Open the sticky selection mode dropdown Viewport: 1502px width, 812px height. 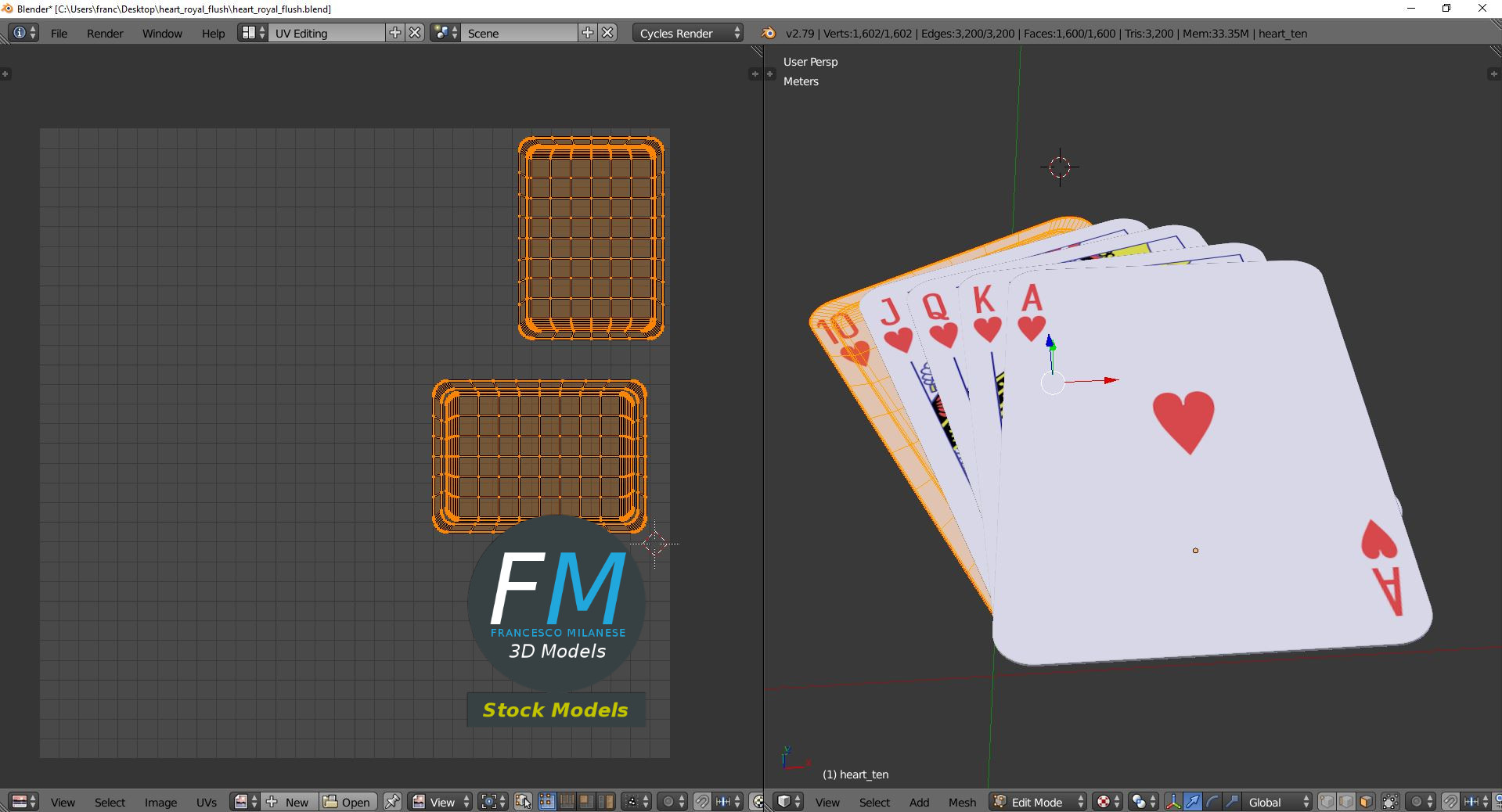pos(636,802)
